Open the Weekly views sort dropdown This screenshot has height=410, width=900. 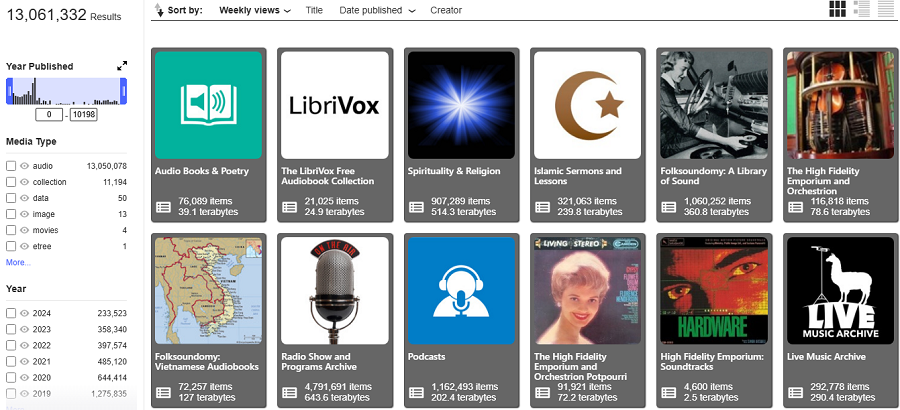coord(255,10)
